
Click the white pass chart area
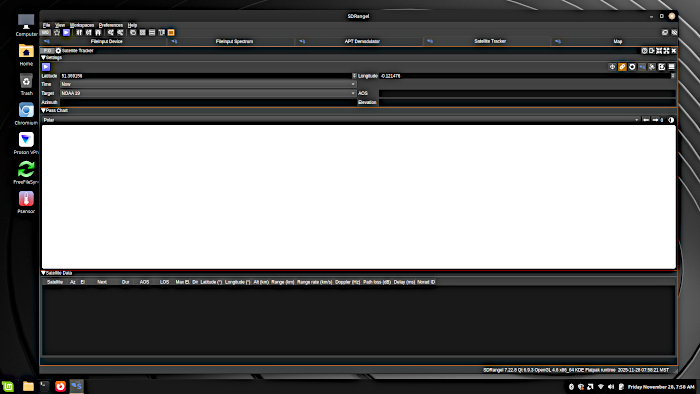click(x=358, y=197)
